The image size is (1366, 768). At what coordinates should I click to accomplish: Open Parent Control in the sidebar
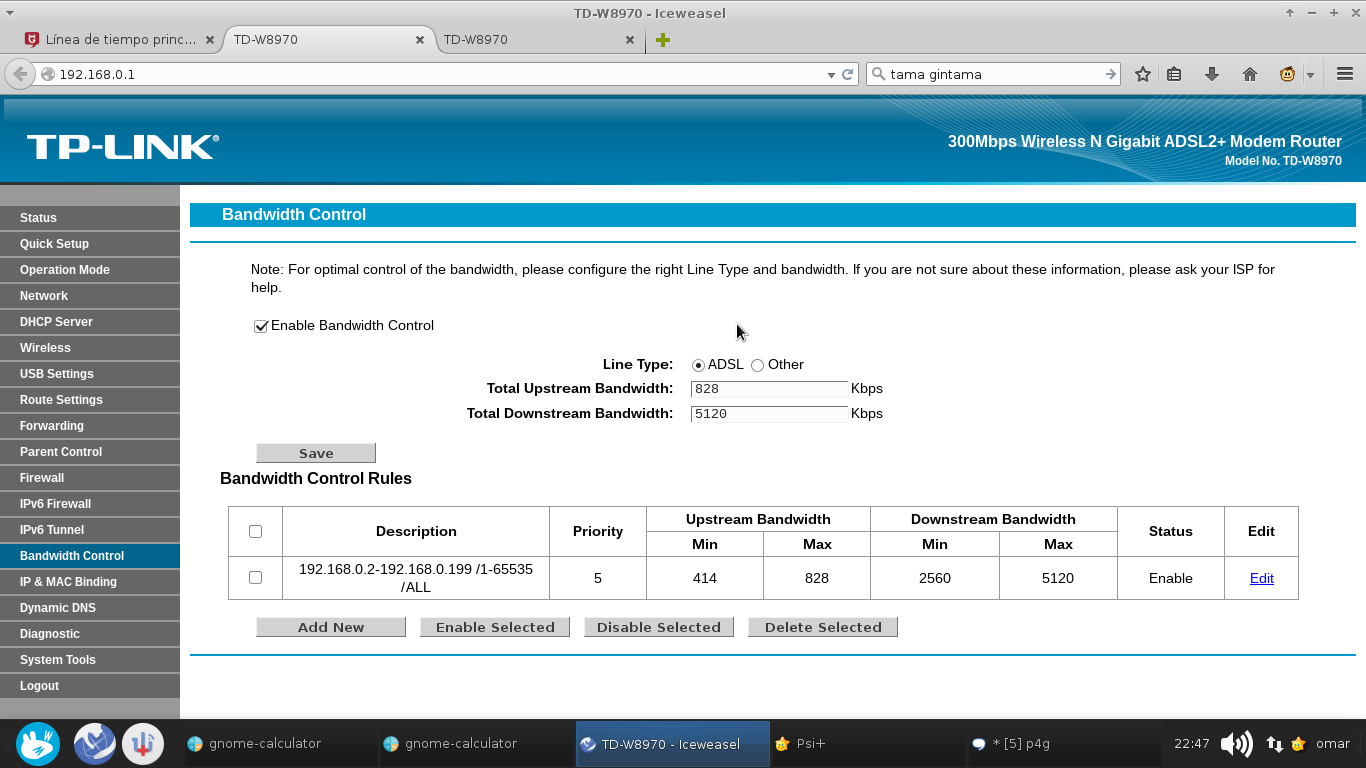click(x=90, y=452)
